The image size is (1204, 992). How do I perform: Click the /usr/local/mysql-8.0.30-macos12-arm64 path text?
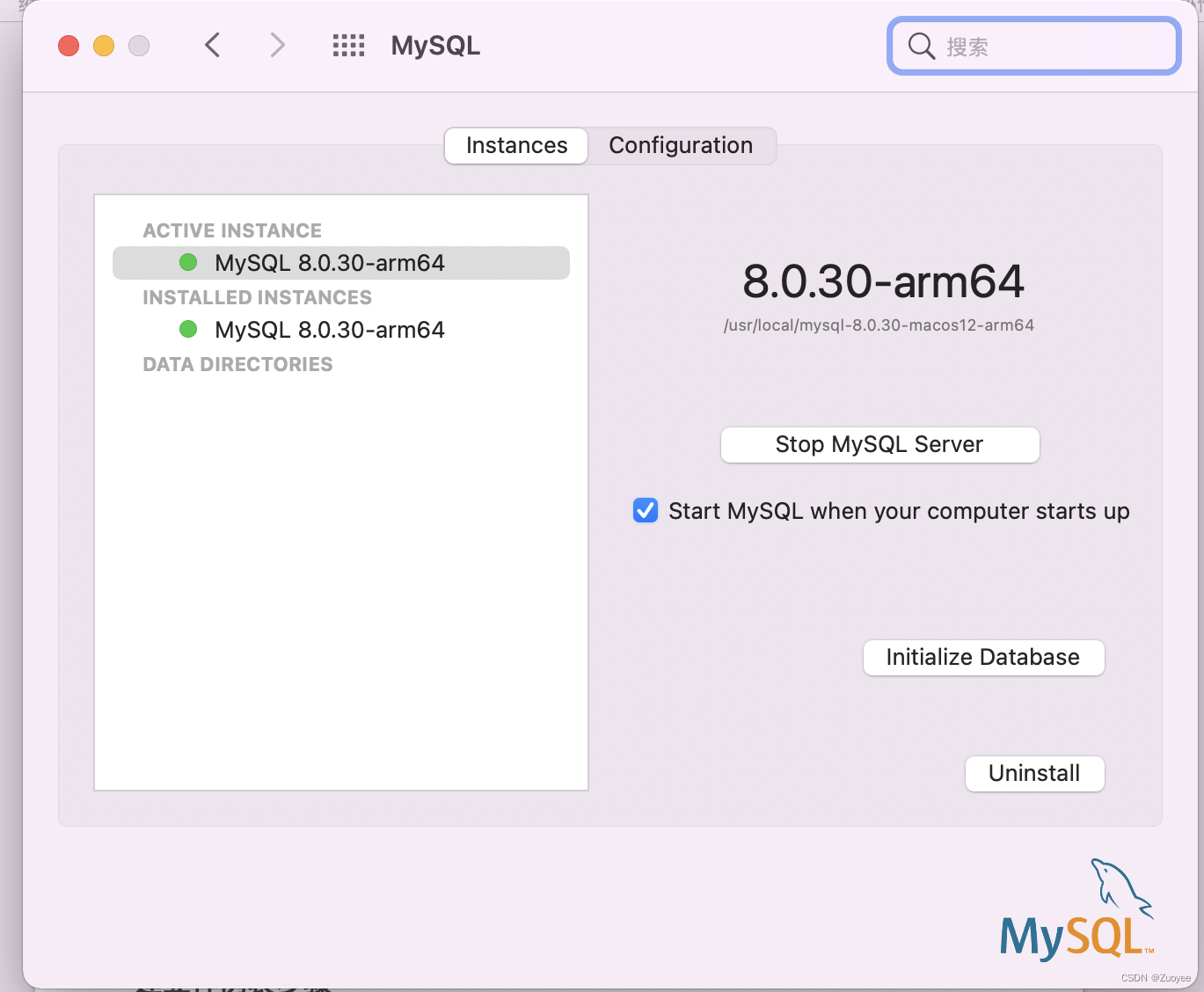pos(879,325)
